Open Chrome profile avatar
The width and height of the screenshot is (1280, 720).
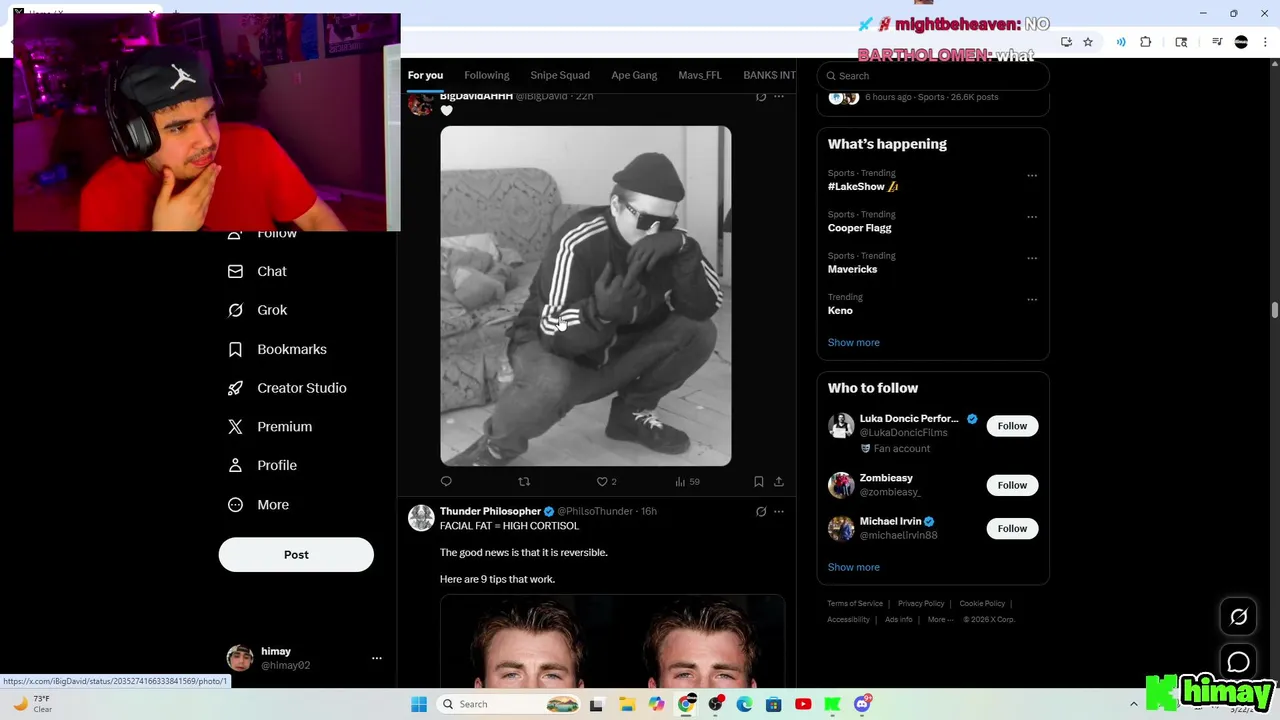click(x=1241, y=42)
